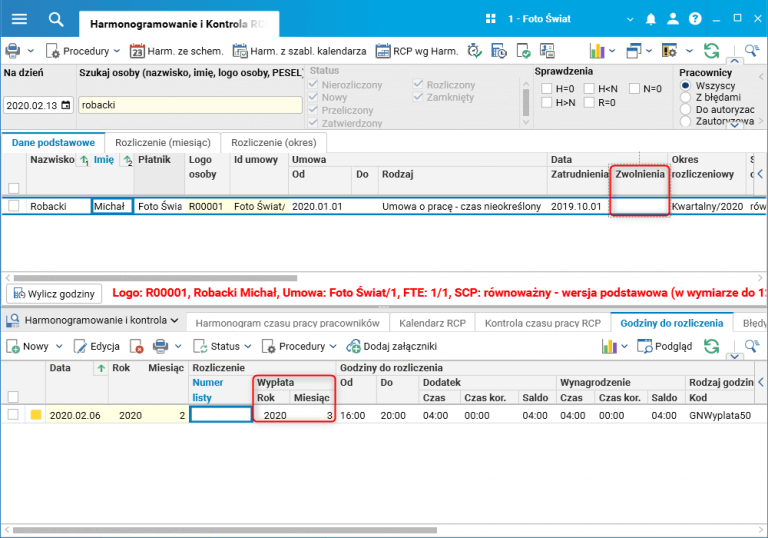The width and height of the screenshot is (768, 538).
Task: Open the user account icon
Action: pyautogui.click(x=673, y=19)
